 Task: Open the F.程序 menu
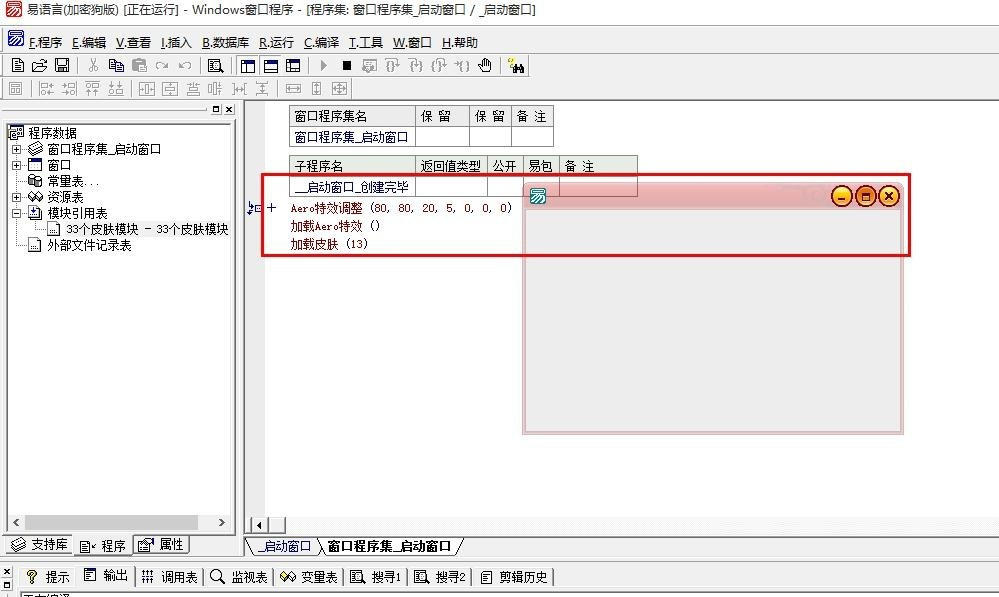tap(45, 43)
